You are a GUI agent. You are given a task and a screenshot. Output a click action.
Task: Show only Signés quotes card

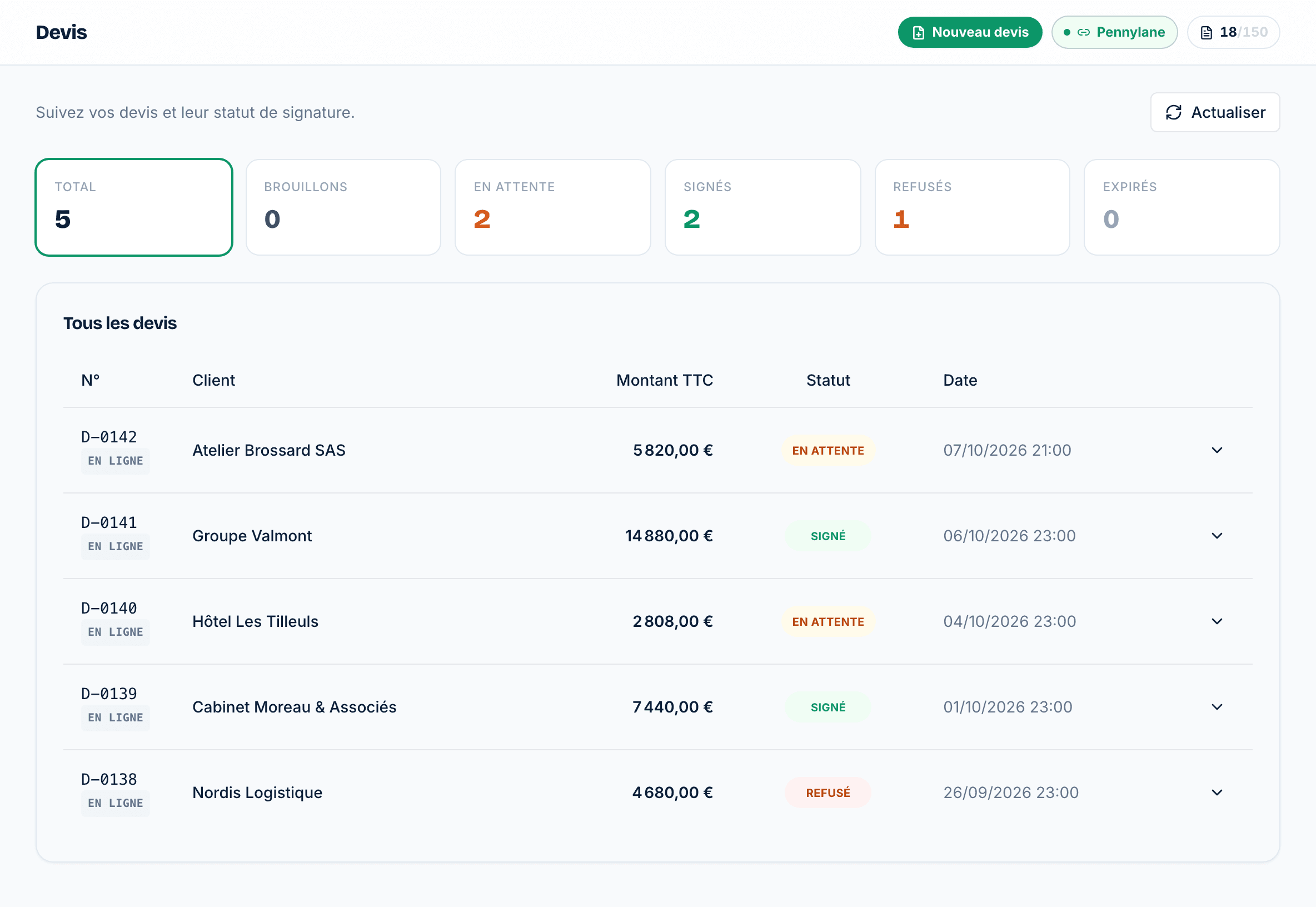tap(762, 207)
